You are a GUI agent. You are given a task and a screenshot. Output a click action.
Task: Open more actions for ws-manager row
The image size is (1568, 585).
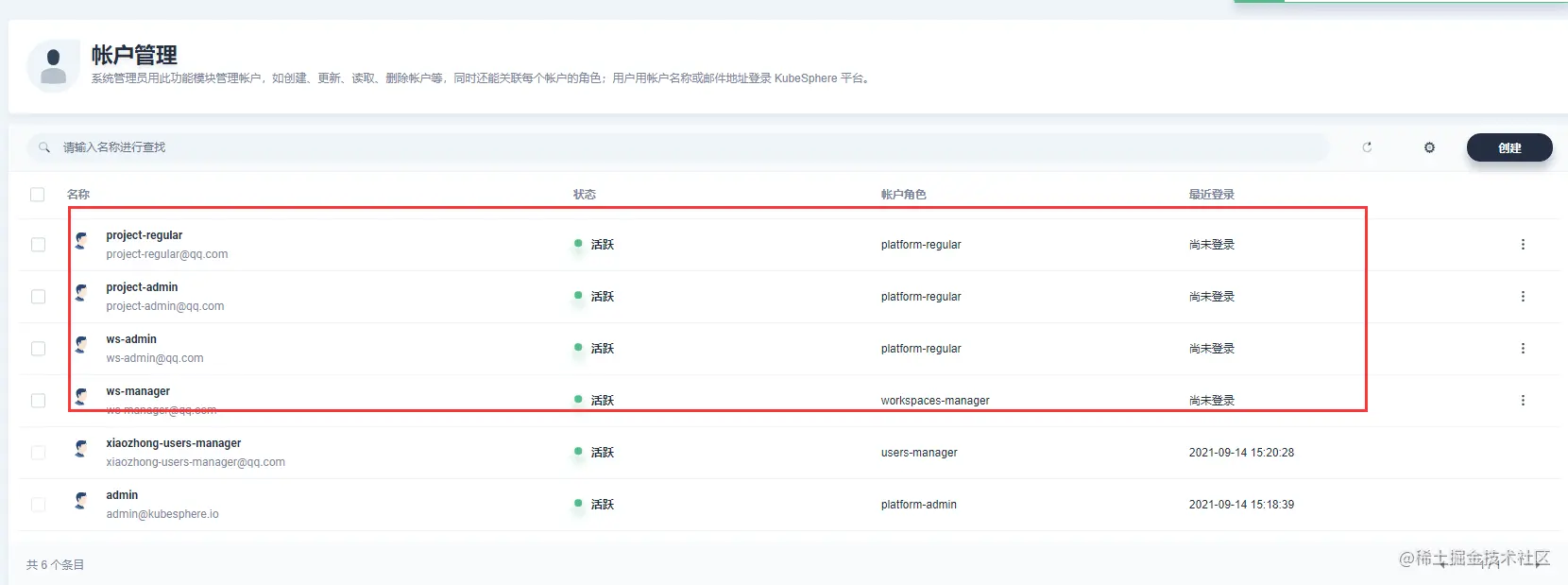(x=1523, y=401)
